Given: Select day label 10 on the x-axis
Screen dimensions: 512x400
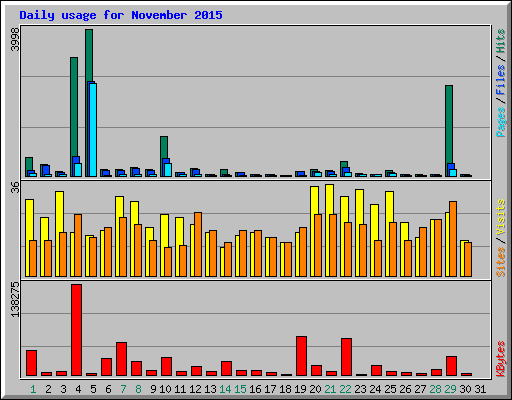Looking at the screenshot, I should [165, 389].
